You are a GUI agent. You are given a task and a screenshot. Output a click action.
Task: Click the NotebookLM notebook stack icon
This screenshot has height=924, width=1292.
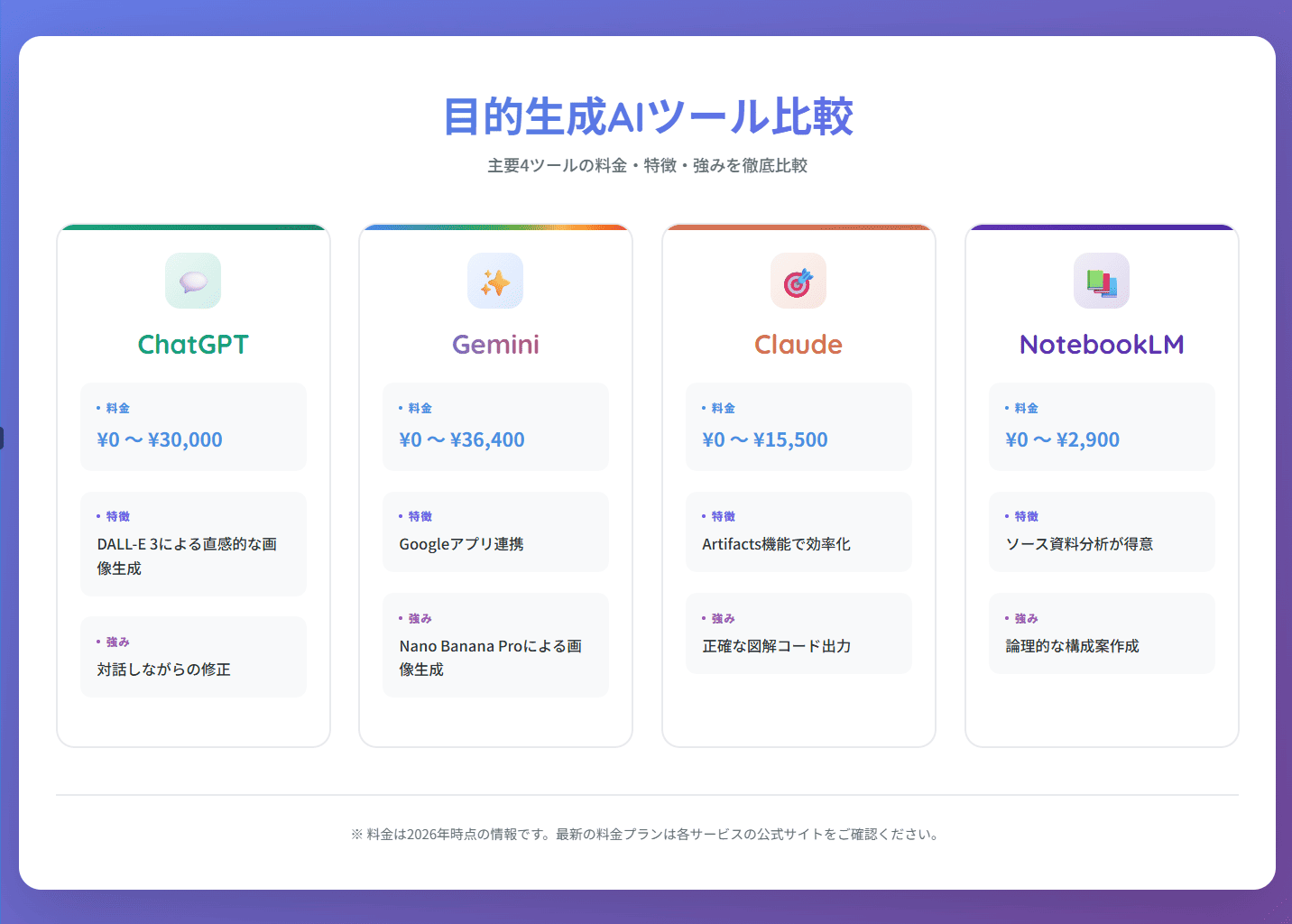pyautogui.click(x=1101, y=281)
